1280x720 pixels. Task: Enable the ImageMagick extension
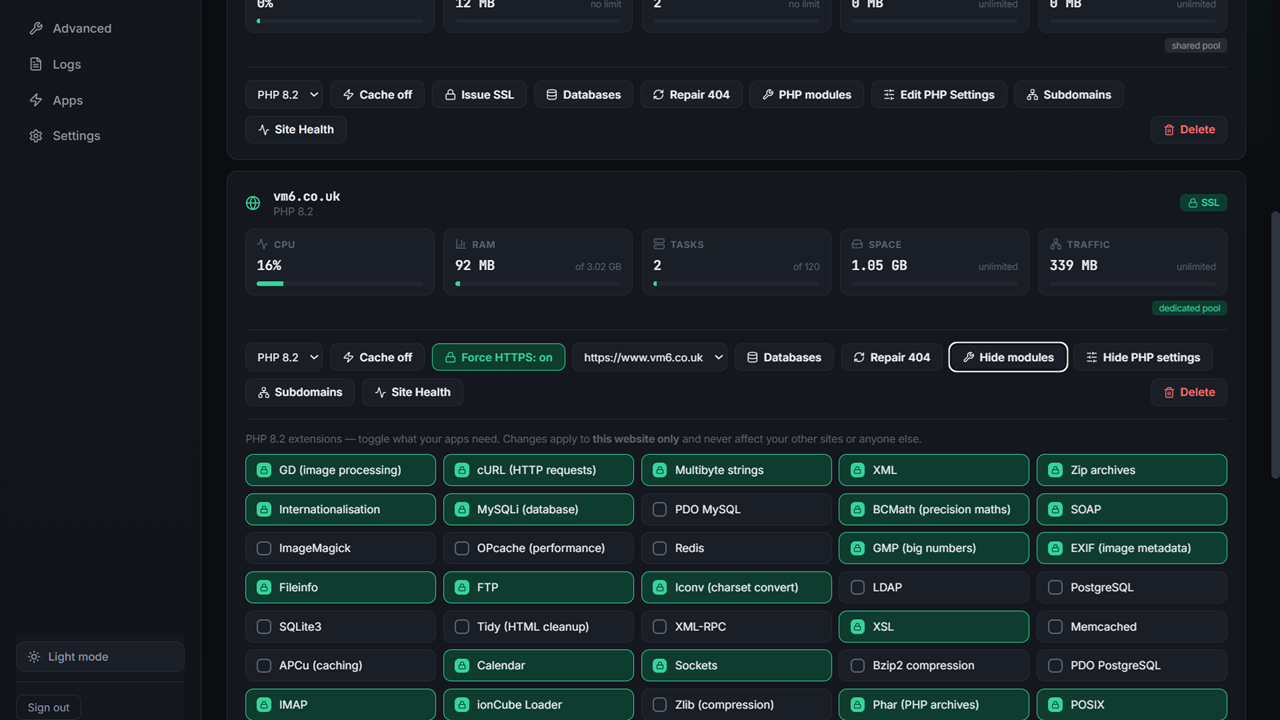(x=340, y=548)
